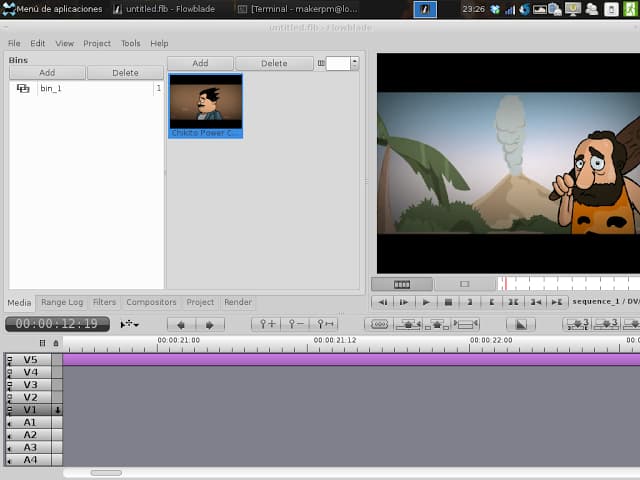The width and height of the screenshot is (640, 480).
Task: Click the bin folder icon beside bin_1
Action: (23, 88)
